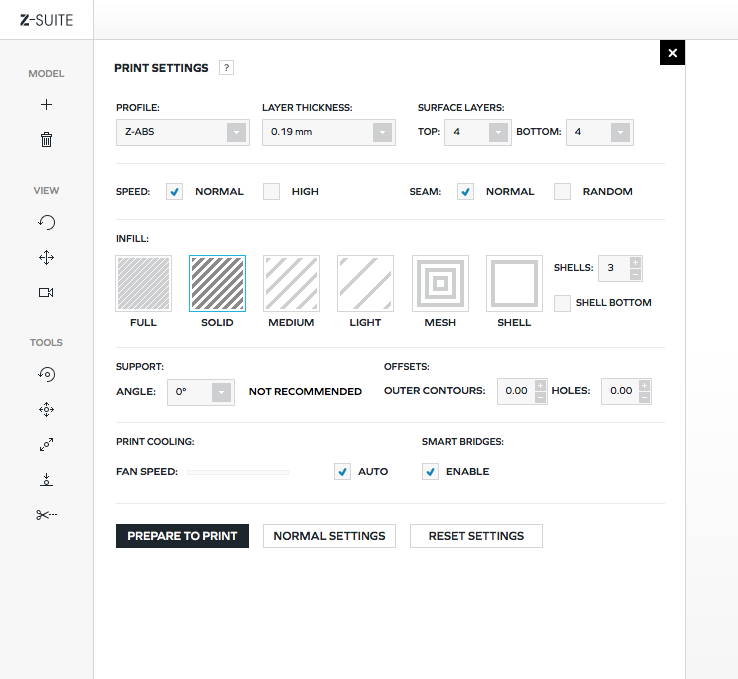Screen dimensions: 738x679
Task: Click the camera view icon
Action: click(x=46, y=292)
